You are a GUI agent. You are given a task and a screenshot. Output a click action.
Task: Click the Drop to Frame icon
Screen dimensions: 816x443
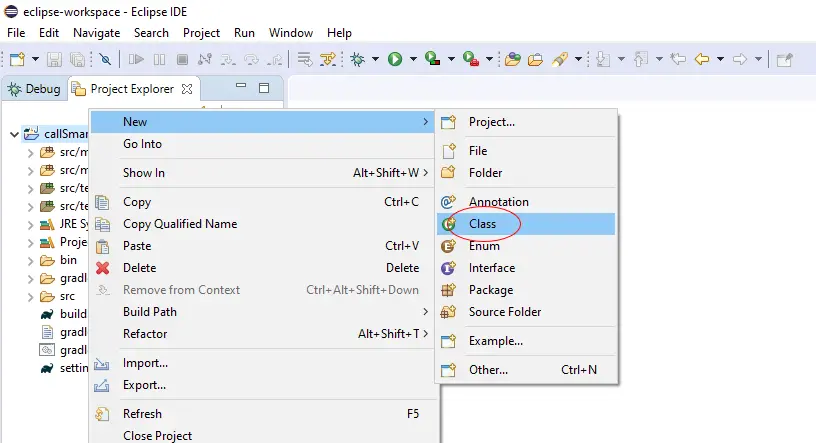click(x=304, y=59)
